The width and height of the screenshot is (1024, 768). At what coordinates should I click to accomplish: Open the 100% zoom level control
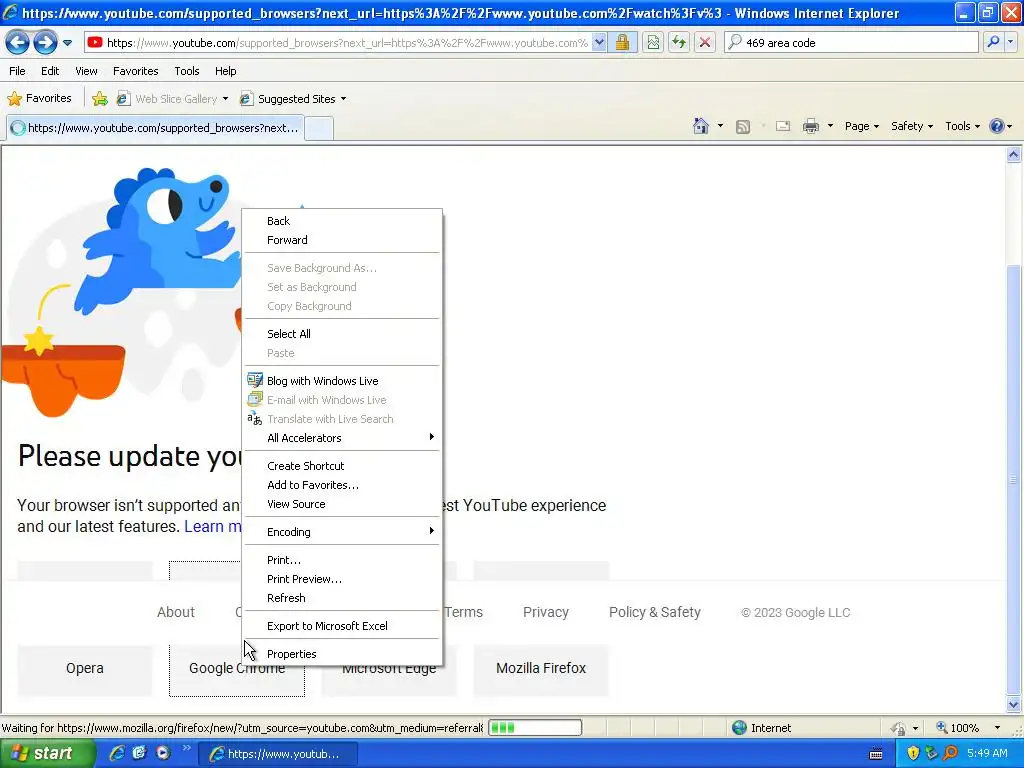tap(968, 728)
